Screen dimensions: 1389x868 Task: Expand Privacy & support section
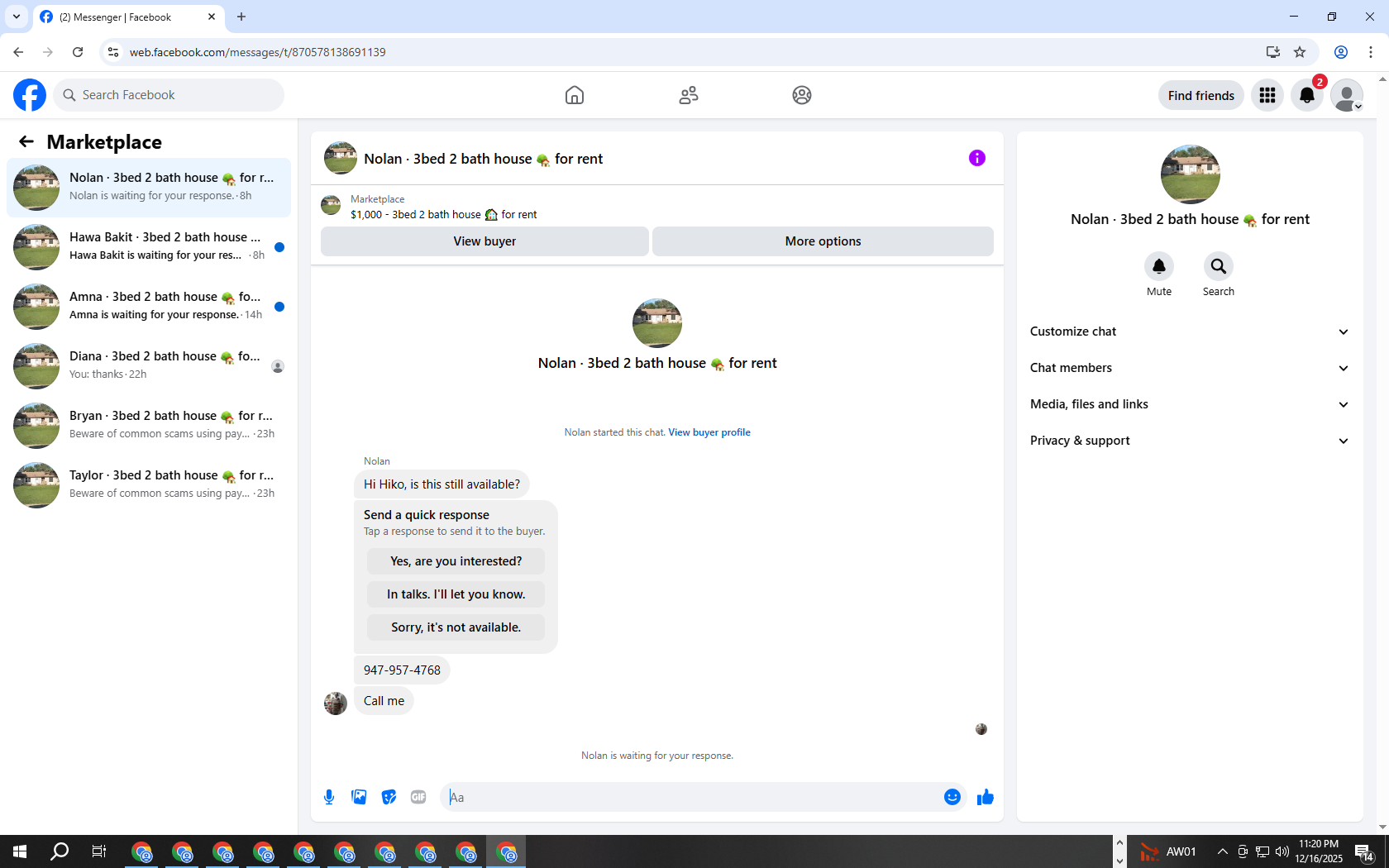(x=1190, y=441)
